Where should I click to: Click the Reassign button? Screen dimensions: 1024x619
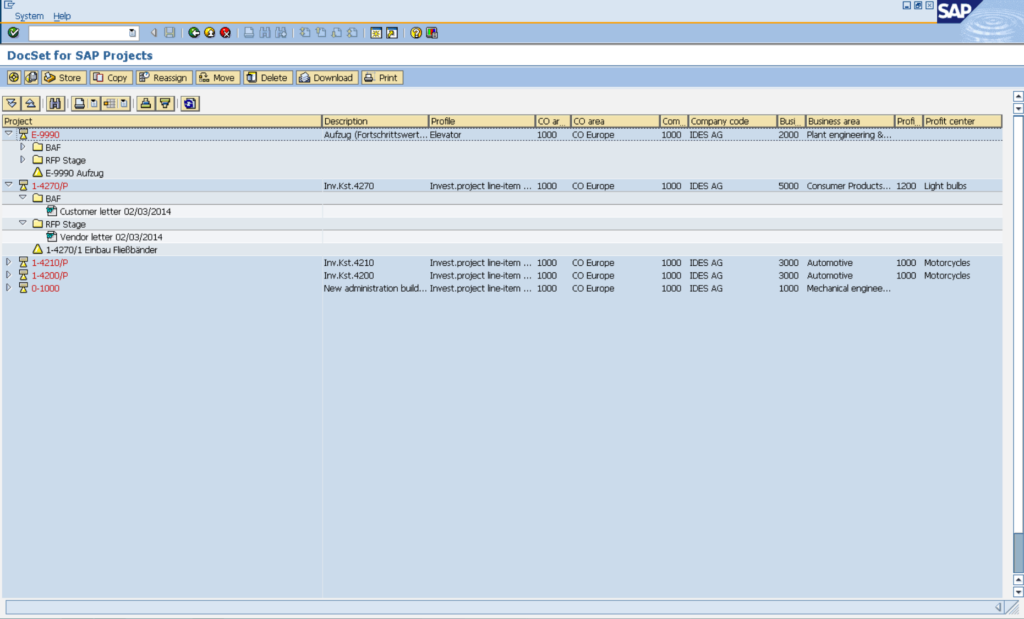pyautogui.click(x=164, y=78)
